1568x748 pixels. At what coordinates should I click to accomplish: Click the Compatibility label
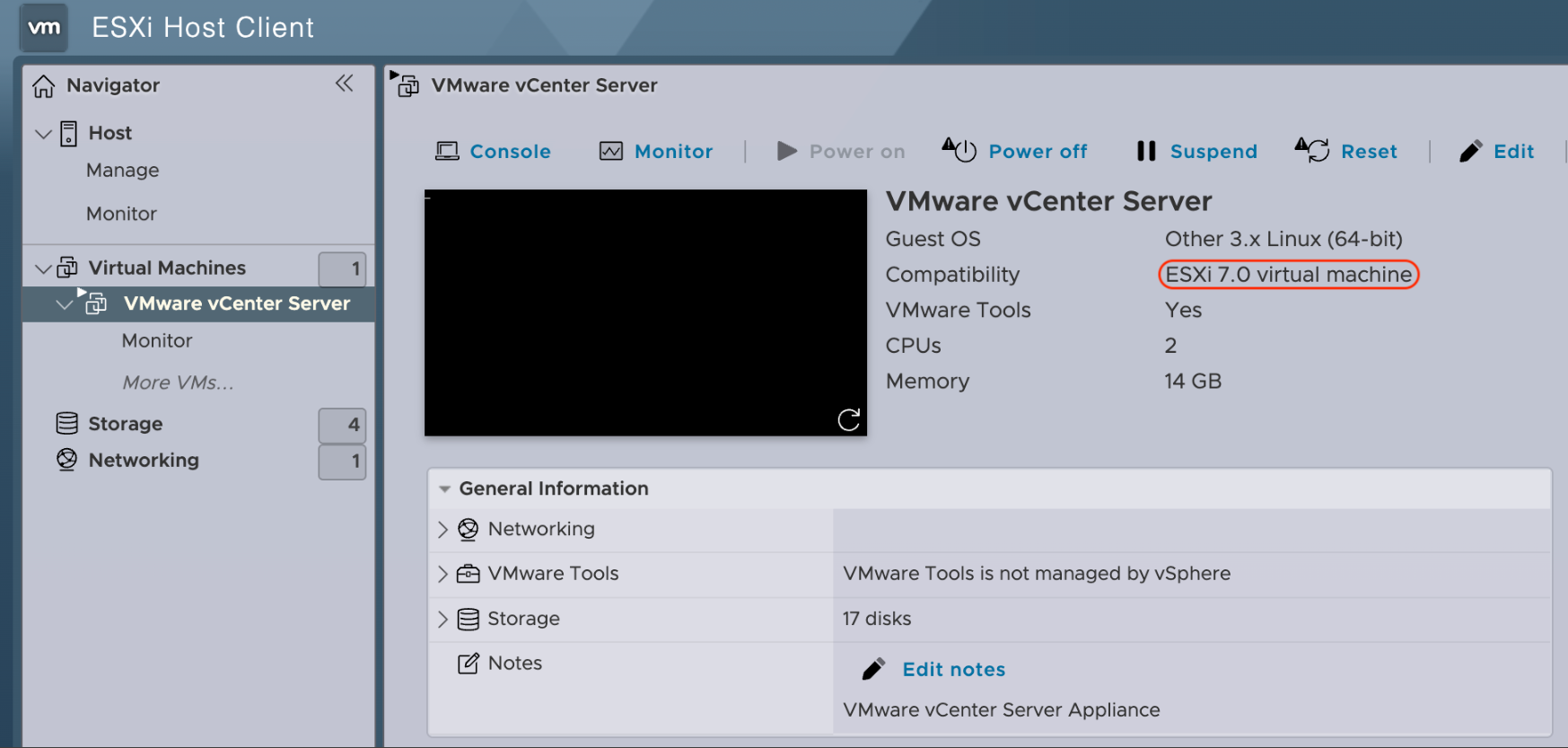coord(953,275)
